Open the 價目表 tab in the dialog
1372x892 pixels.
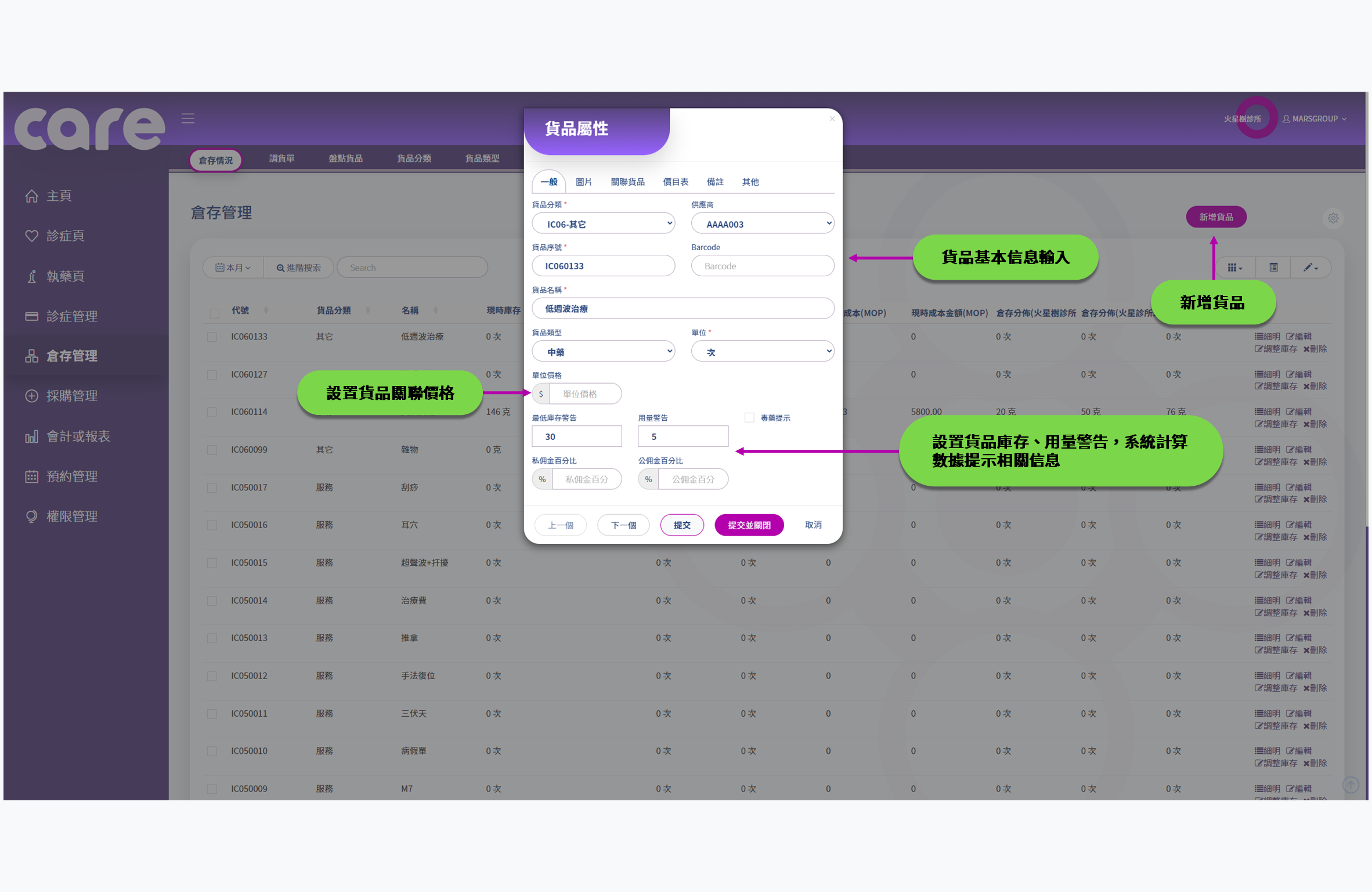(x=675, y=181)
